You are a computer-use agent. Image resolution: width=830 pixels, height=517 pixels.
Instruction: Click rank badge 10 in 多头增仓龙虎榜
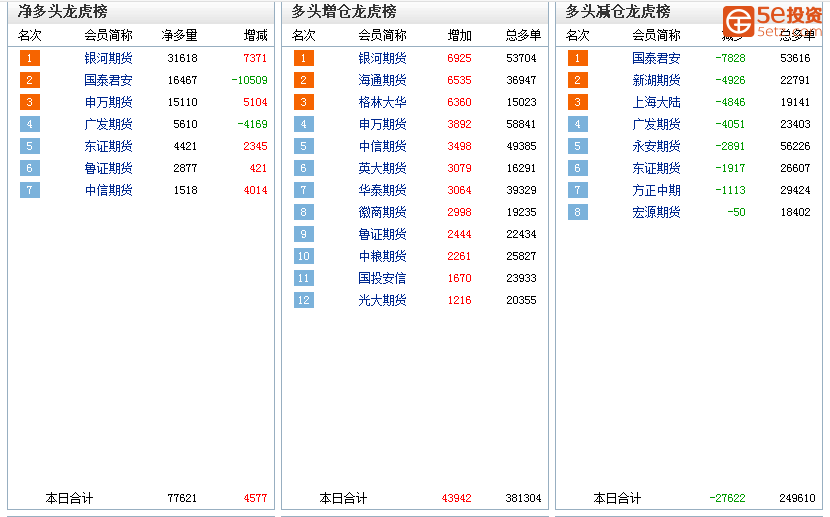[303, 256]
